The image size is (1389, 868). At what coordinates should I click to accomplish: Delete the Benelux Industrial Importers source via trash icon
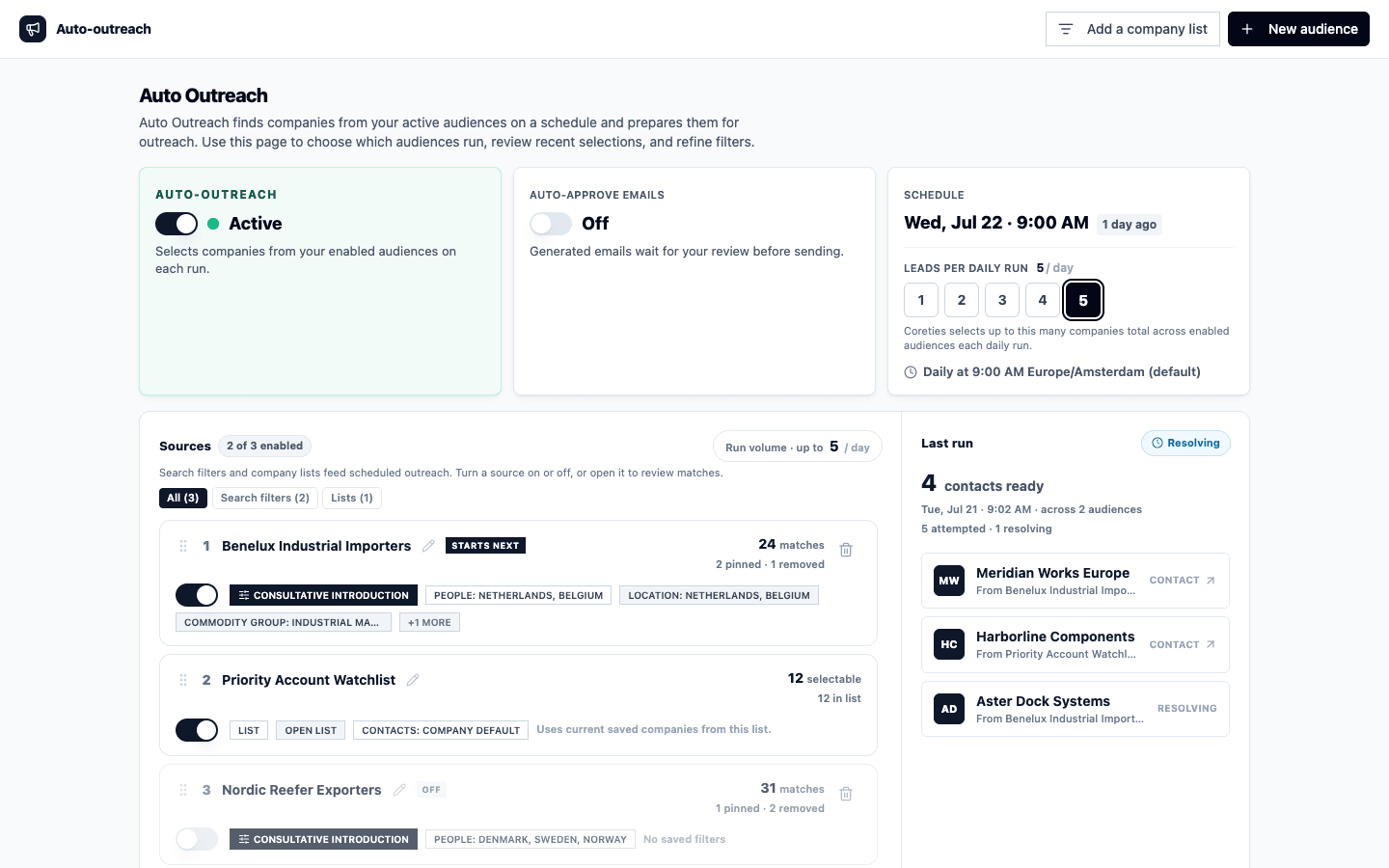tap(846, 550)
